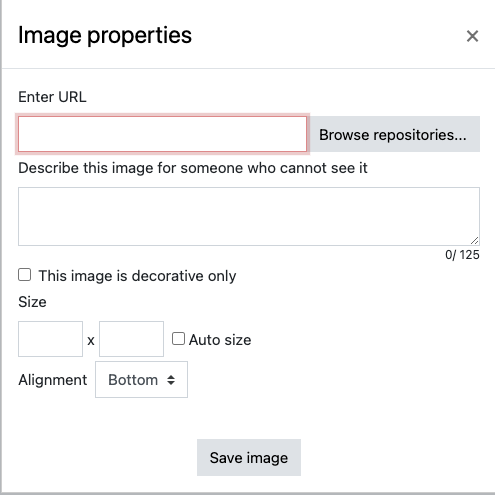Click the 'This image is decorative only' label
This screenshot has height=495, width=495.
[137, 276]
